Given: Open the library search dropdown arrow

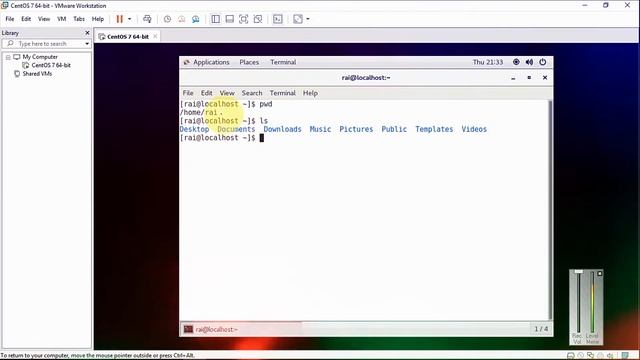Looking at the screenshot, I should coord(87,44).
